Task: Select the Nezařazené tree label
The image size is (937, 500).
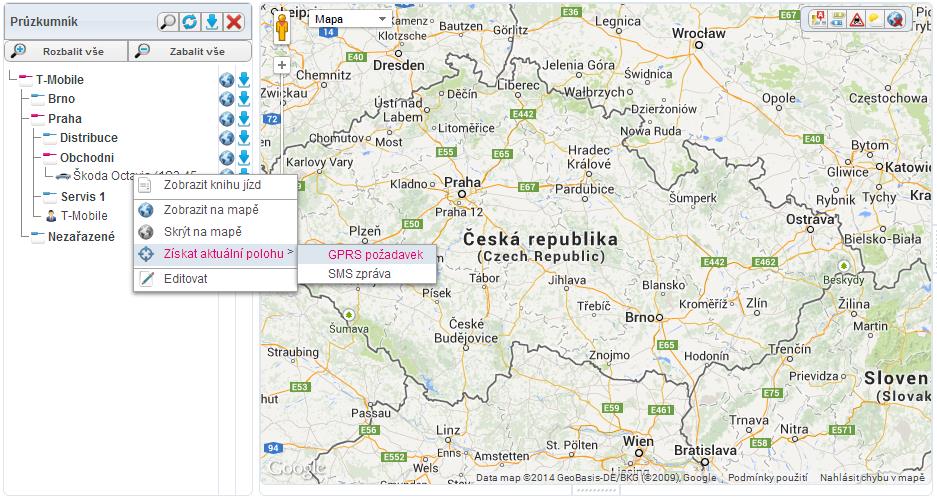Action: [81, 237]
